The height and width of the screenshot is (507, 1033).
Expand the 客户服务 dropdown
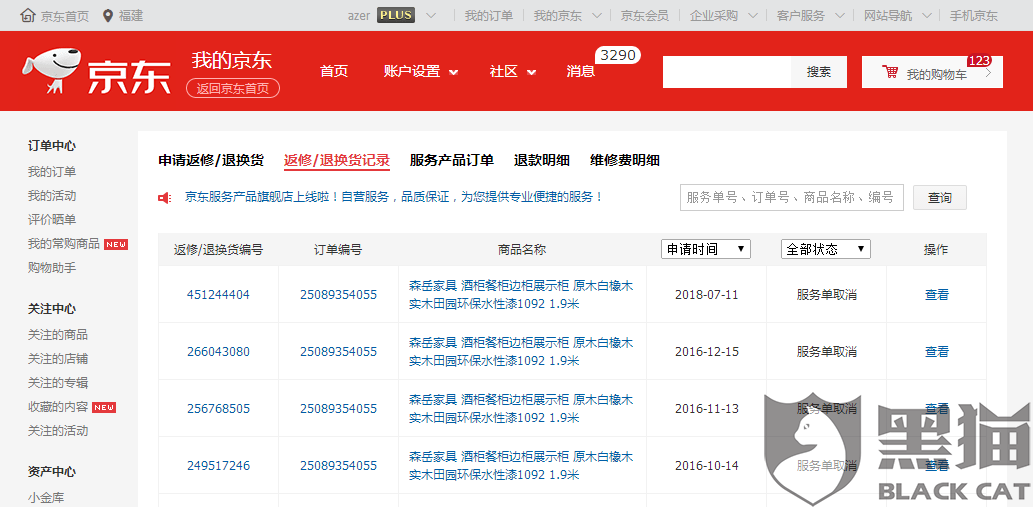pyautogui.click(x=840, y=16)
